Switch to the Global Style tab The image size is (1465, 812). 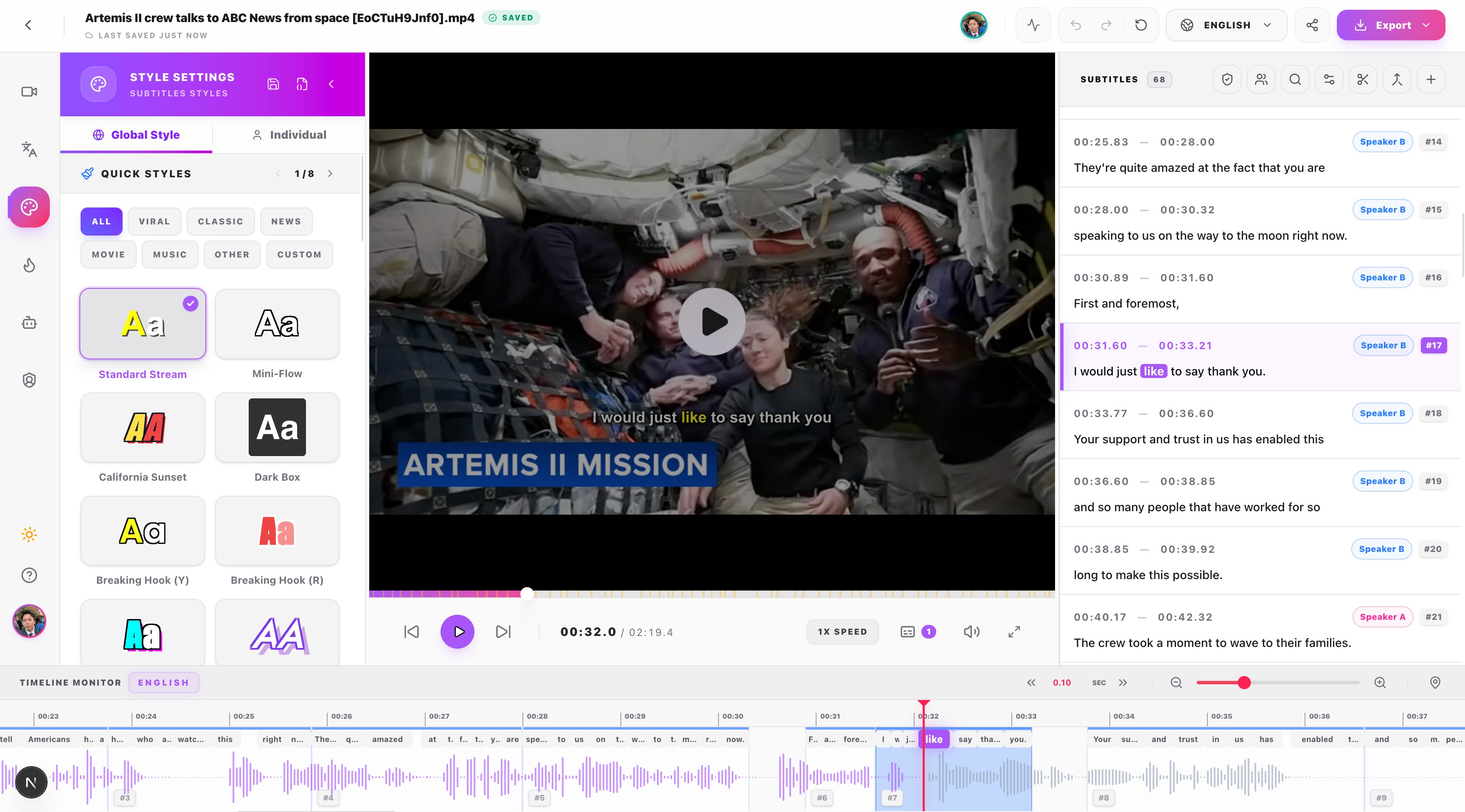tap(137, 135)
